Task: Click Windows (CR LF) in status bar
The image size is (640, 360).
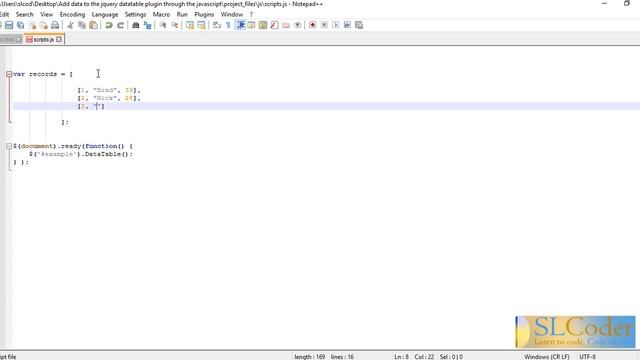Action: pyautogui.click(x=547, y=357)
